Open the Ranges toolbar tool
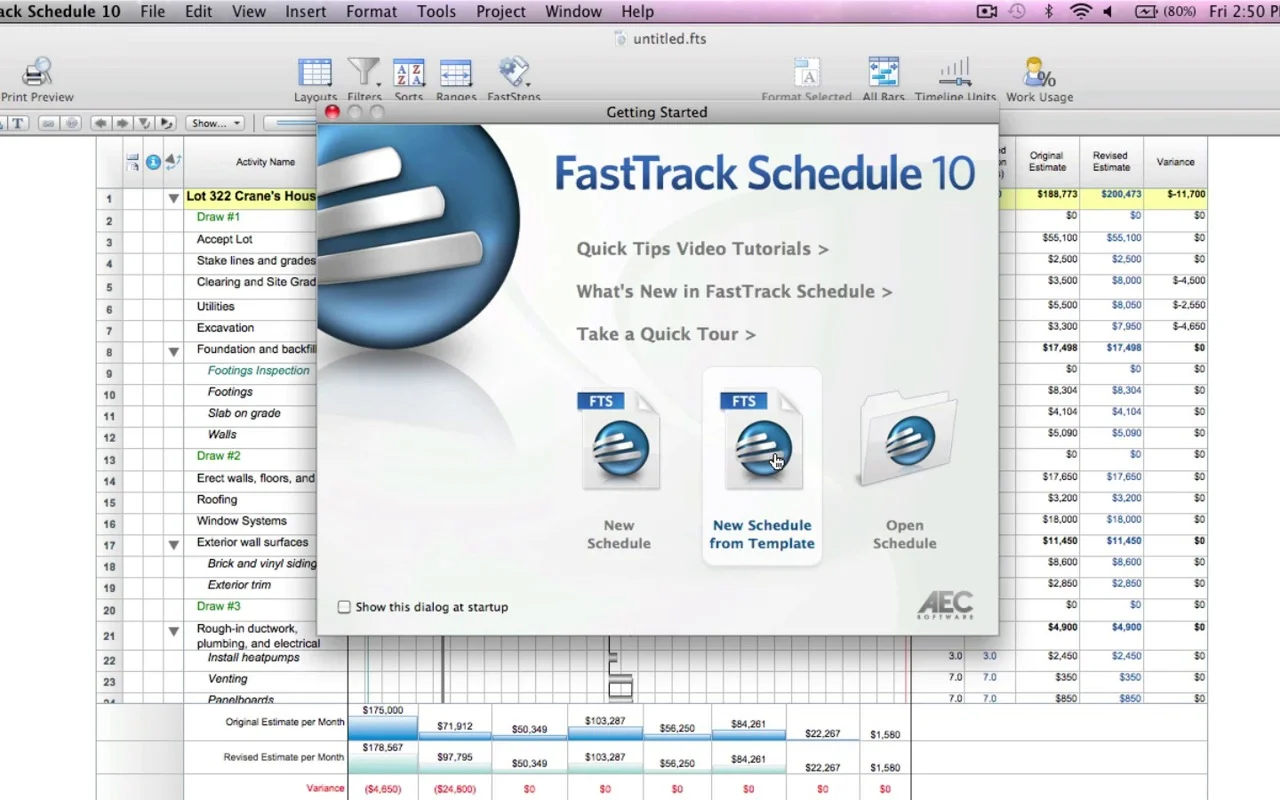 [456, 79]
